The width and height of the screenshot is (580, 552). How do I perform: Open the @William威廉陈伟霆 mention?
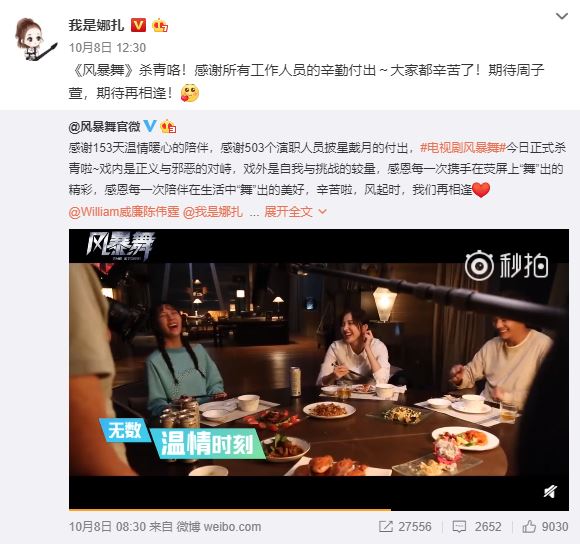pyautogui.click(x=124, y=212)
